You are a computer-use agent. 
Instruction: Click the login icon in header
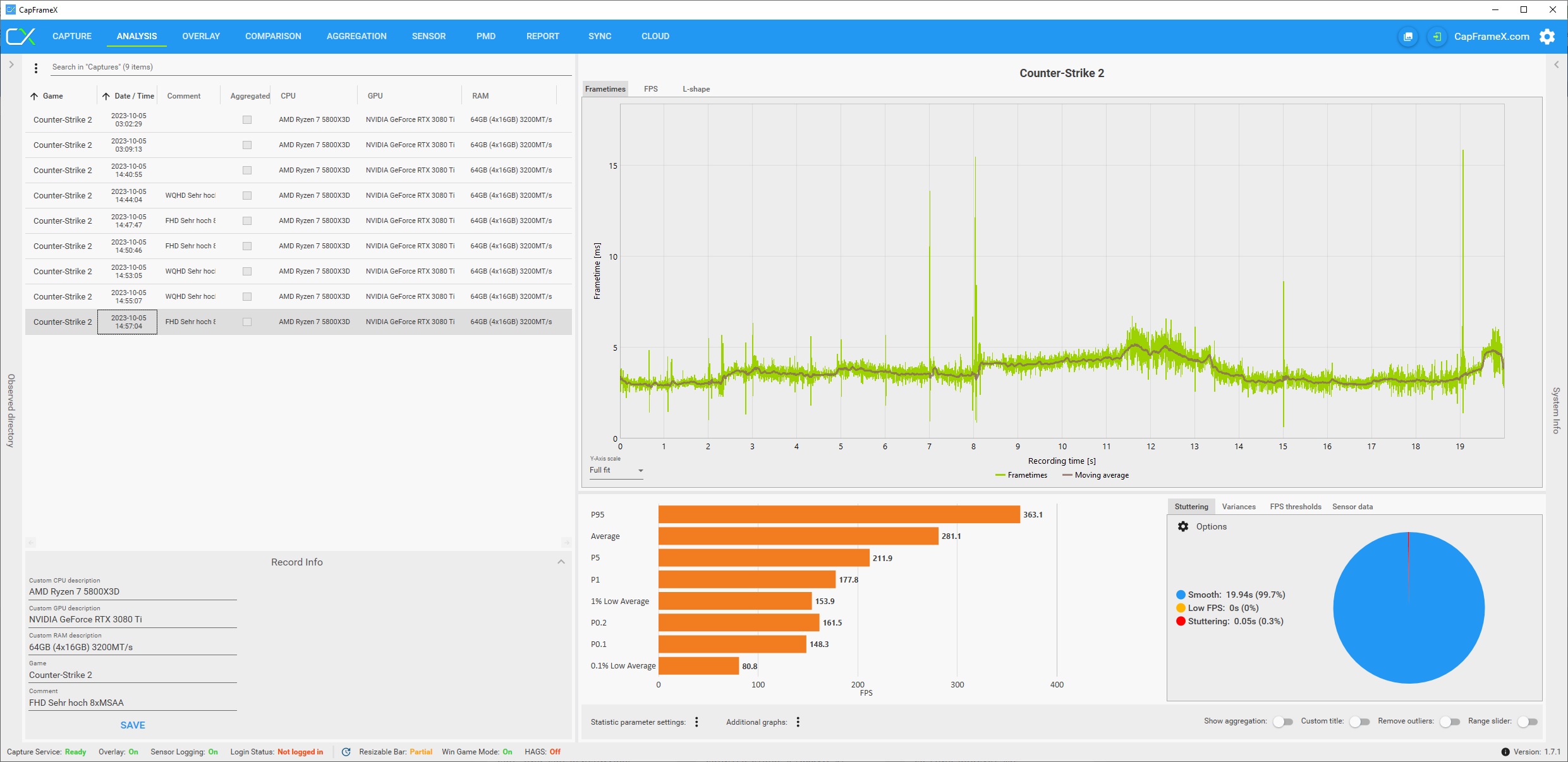click(1437, 37)
